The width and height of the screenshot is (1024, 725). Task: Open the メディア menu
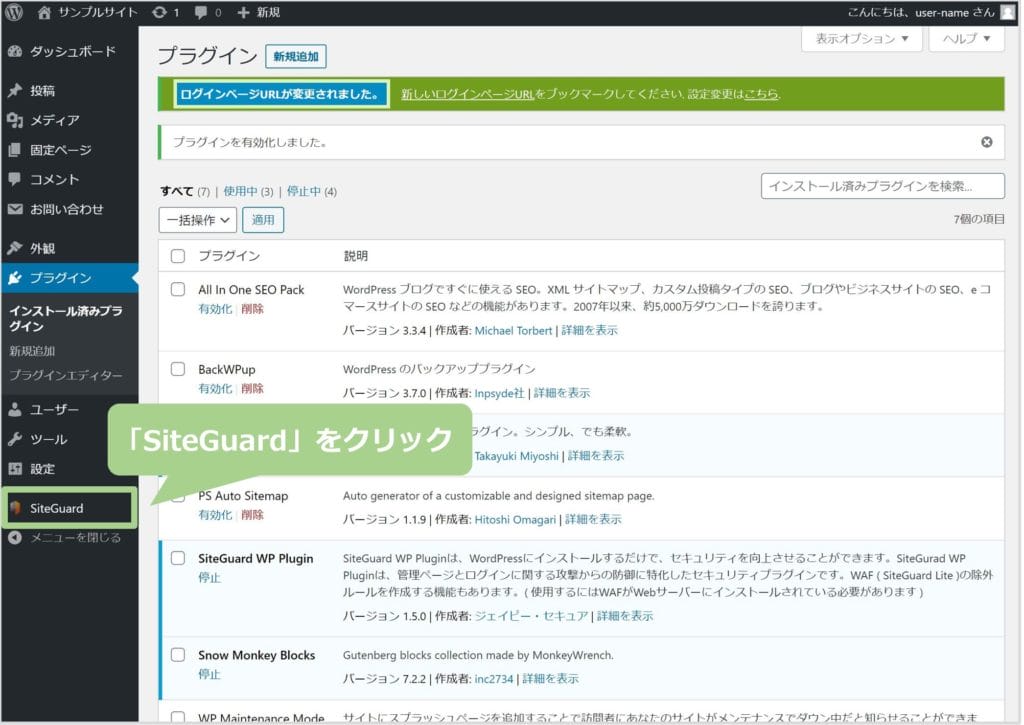pos(69,120)
